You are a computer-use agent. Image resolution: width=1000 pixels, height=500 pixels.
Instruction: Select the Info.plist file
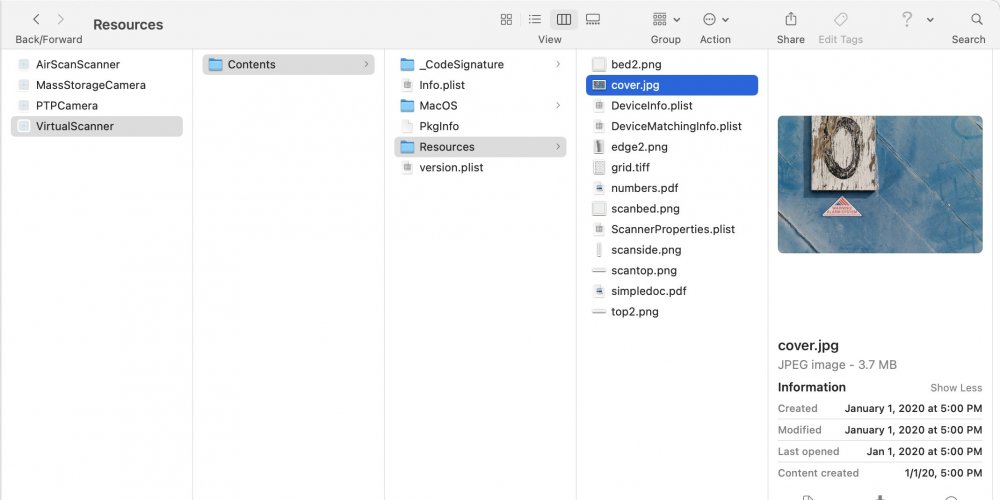pos(442,85)
